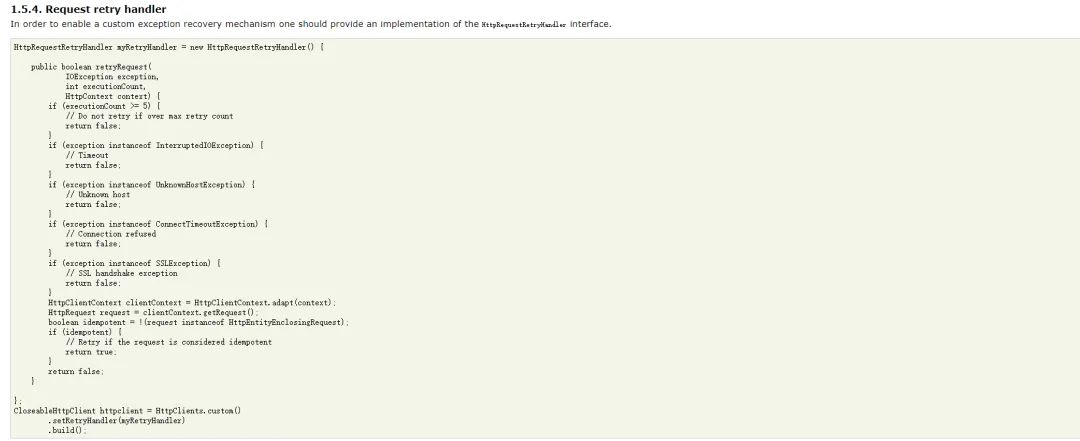
Task: Click the SSLException condition line
Action: 134,263
